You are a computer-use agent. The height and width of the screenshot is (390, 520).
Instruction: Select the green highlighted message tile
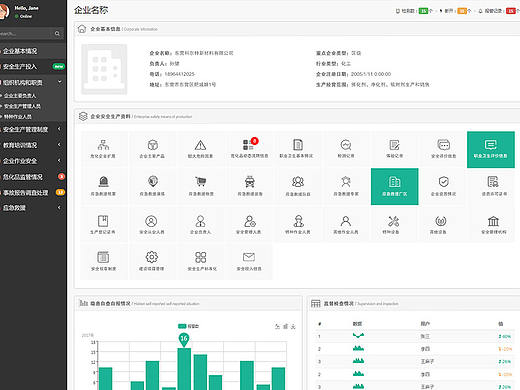point(491,149)
